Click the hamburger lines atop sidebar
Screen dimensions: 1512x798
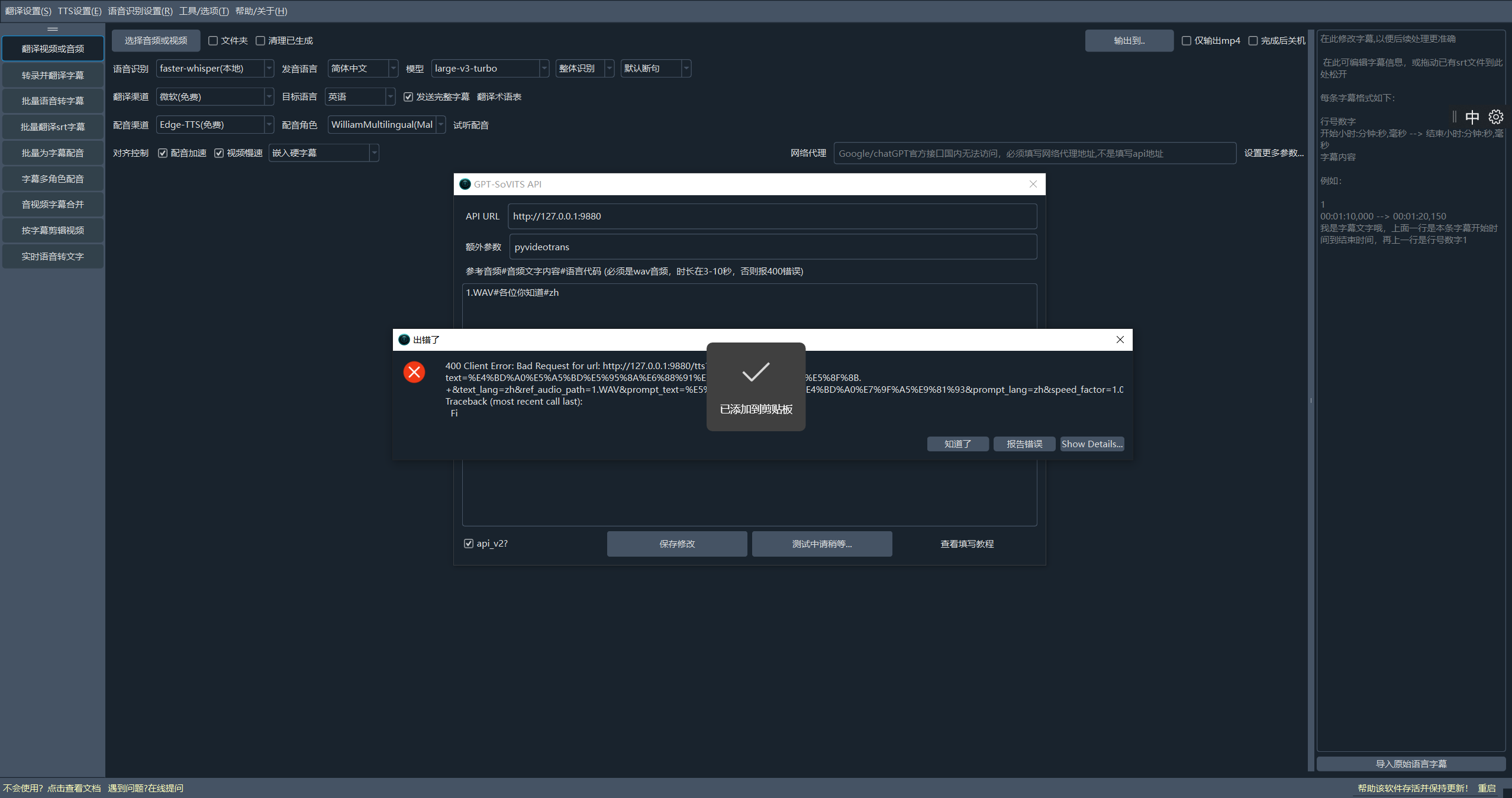tap(53, 29)
